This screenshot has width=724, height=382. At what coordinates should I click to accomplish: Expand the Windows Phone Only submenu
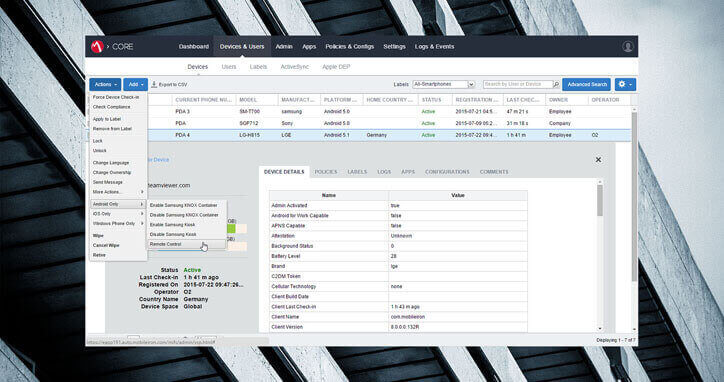tap(117, 224)
